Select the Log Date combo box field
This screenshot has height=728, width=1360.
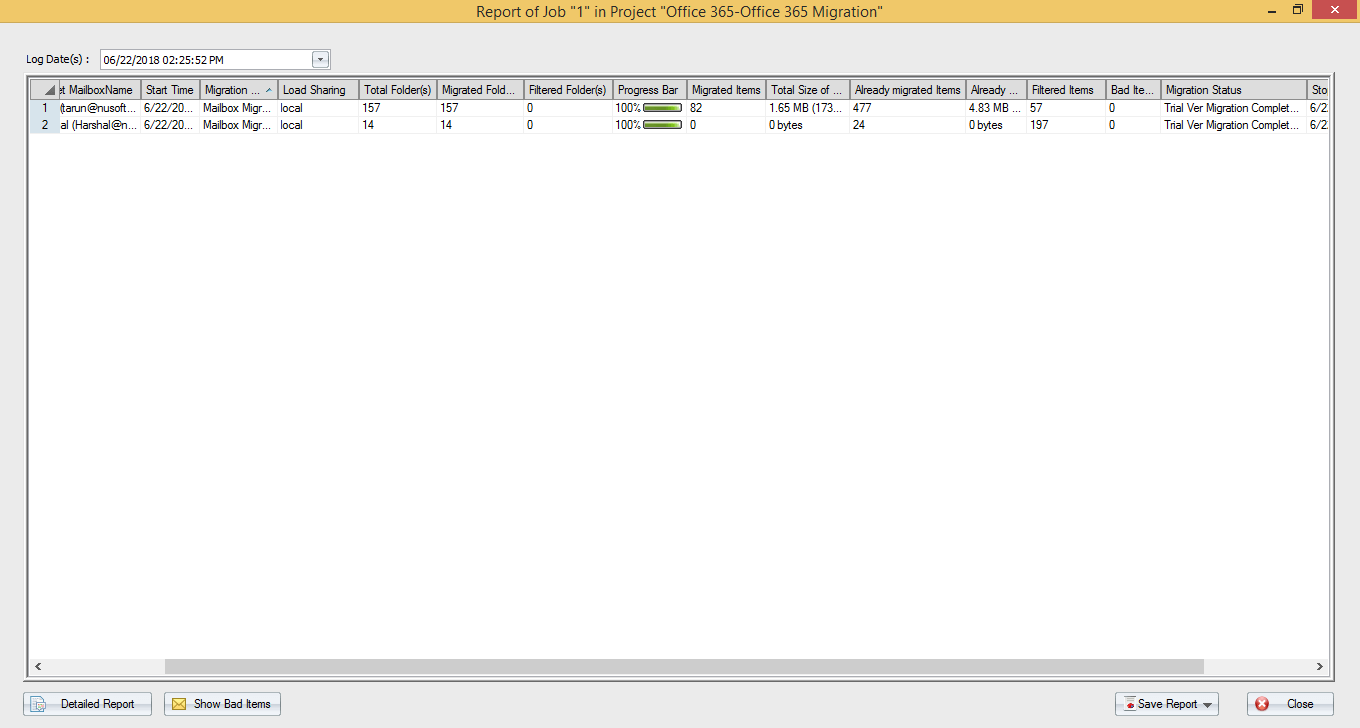[215, 59]
